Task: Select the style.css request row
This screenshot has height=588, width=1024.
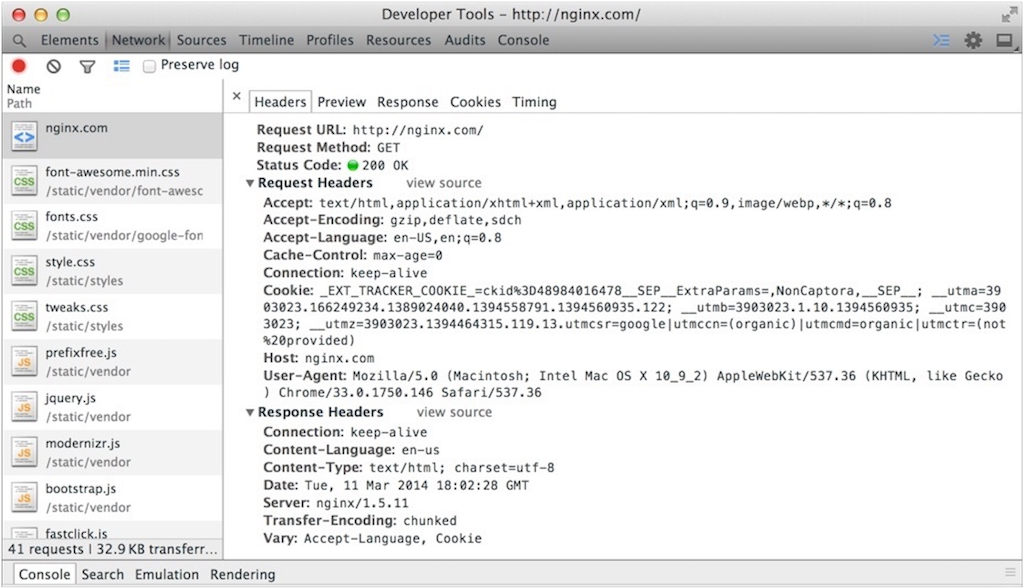Action: [x=112, y=271]
